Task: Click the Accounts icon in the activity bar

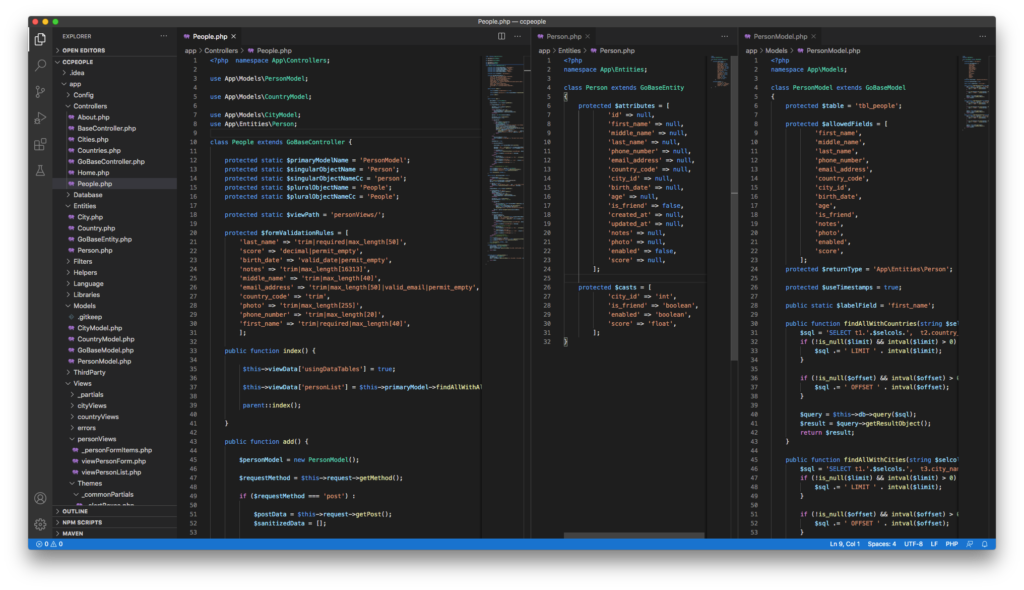Action: point(40,498)
